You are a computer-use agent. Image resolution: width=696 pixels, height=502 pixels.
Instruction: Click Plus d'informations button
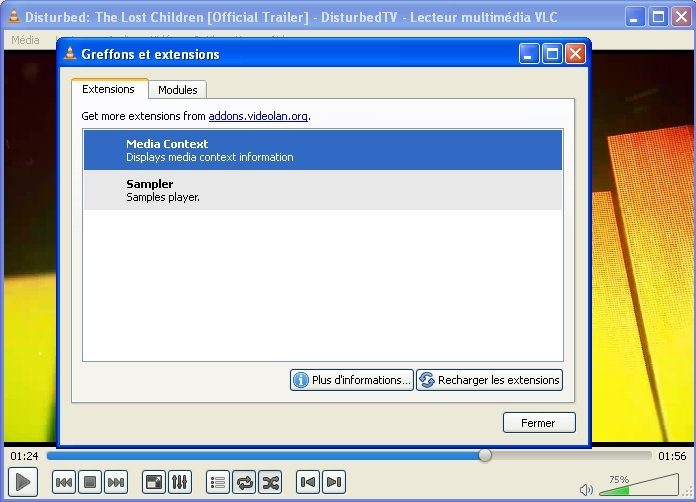[x=352, y=380]
